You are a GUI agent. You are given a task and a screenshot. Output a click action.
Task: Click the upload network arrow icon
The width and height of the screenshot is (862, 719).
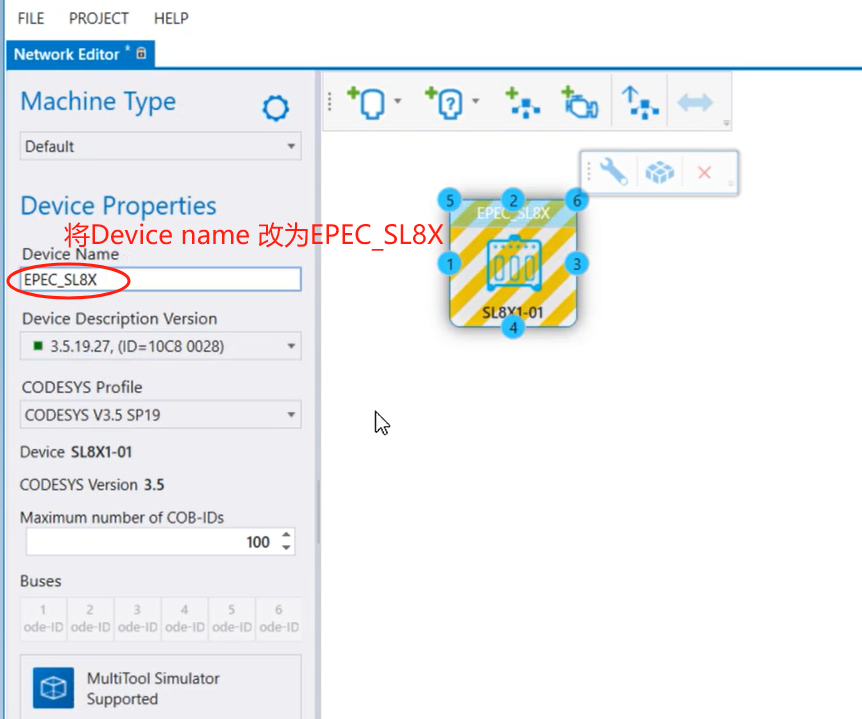pos(640,103)
